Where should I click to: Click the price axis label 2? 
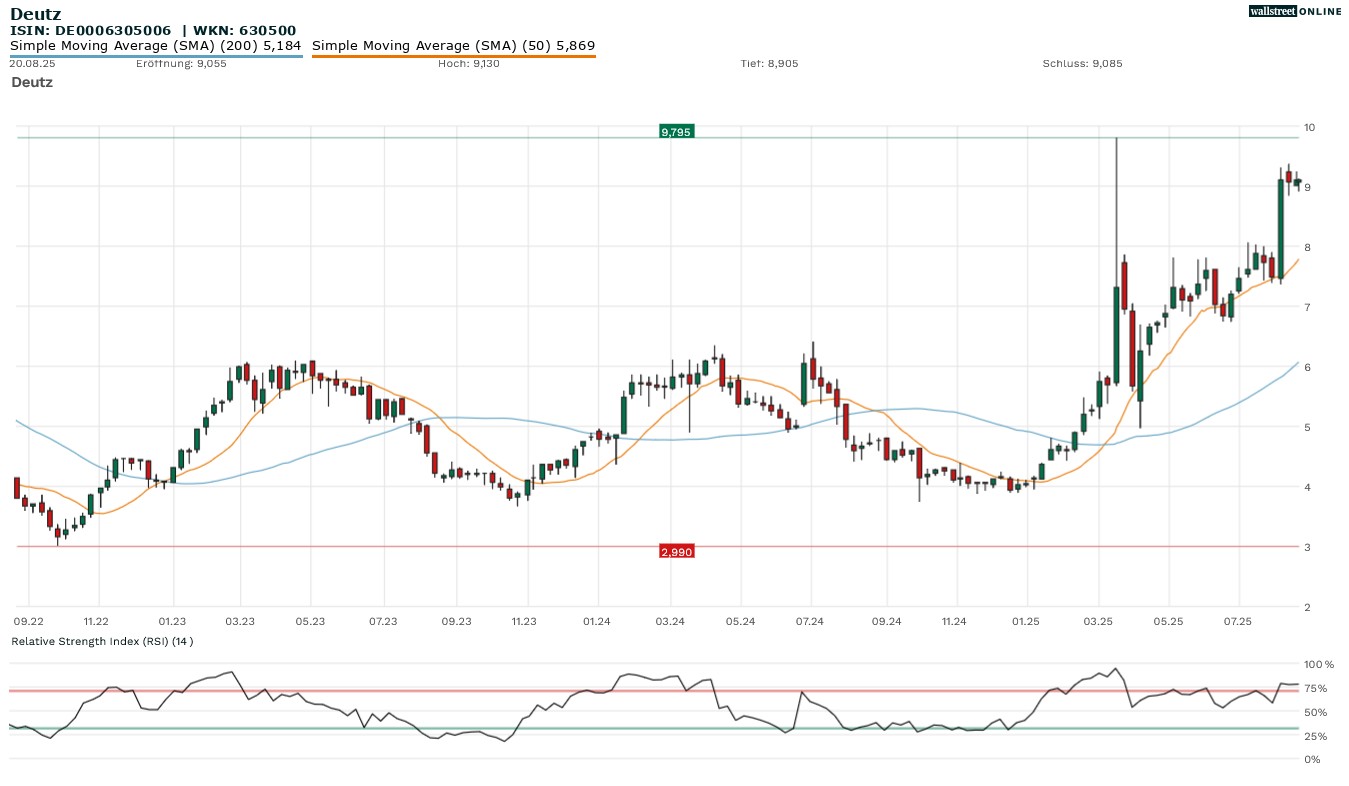click(1306, 607)
